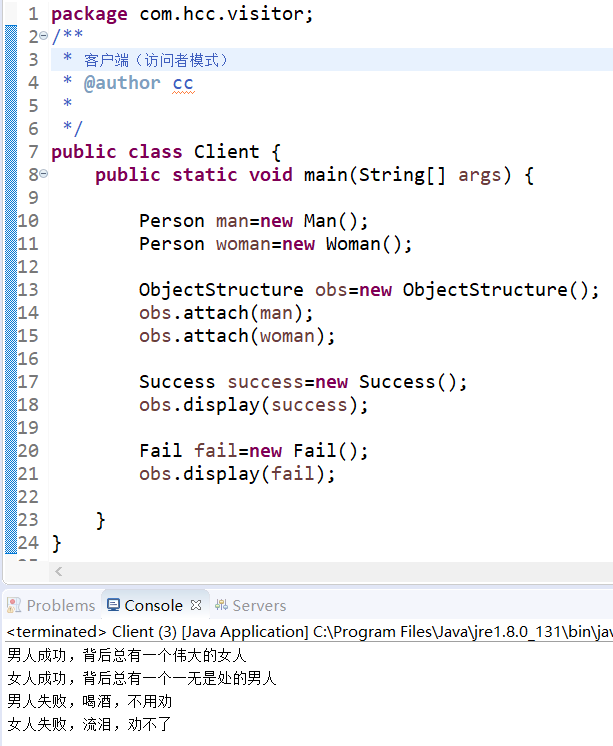Click the 'Person man=new Man();' line

coord(254,221)
